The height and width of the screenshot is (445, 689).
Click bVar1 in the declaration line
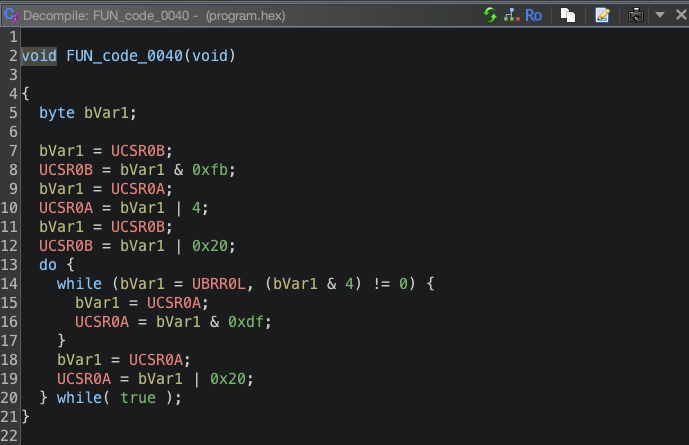[x=106, y=113]
